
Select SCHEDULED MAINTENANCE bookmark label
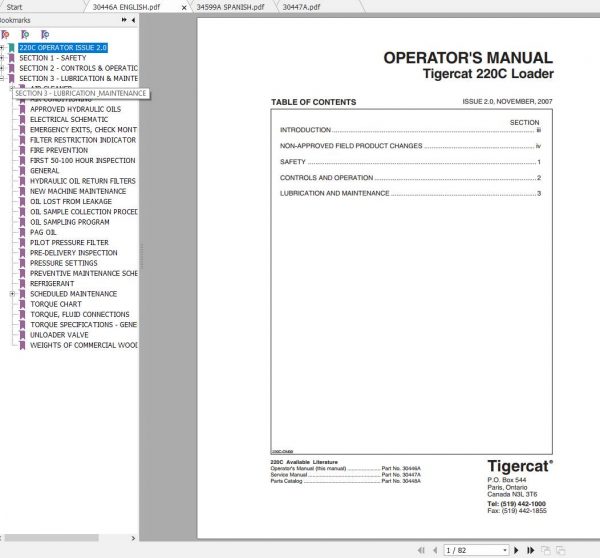click(73, 294)
